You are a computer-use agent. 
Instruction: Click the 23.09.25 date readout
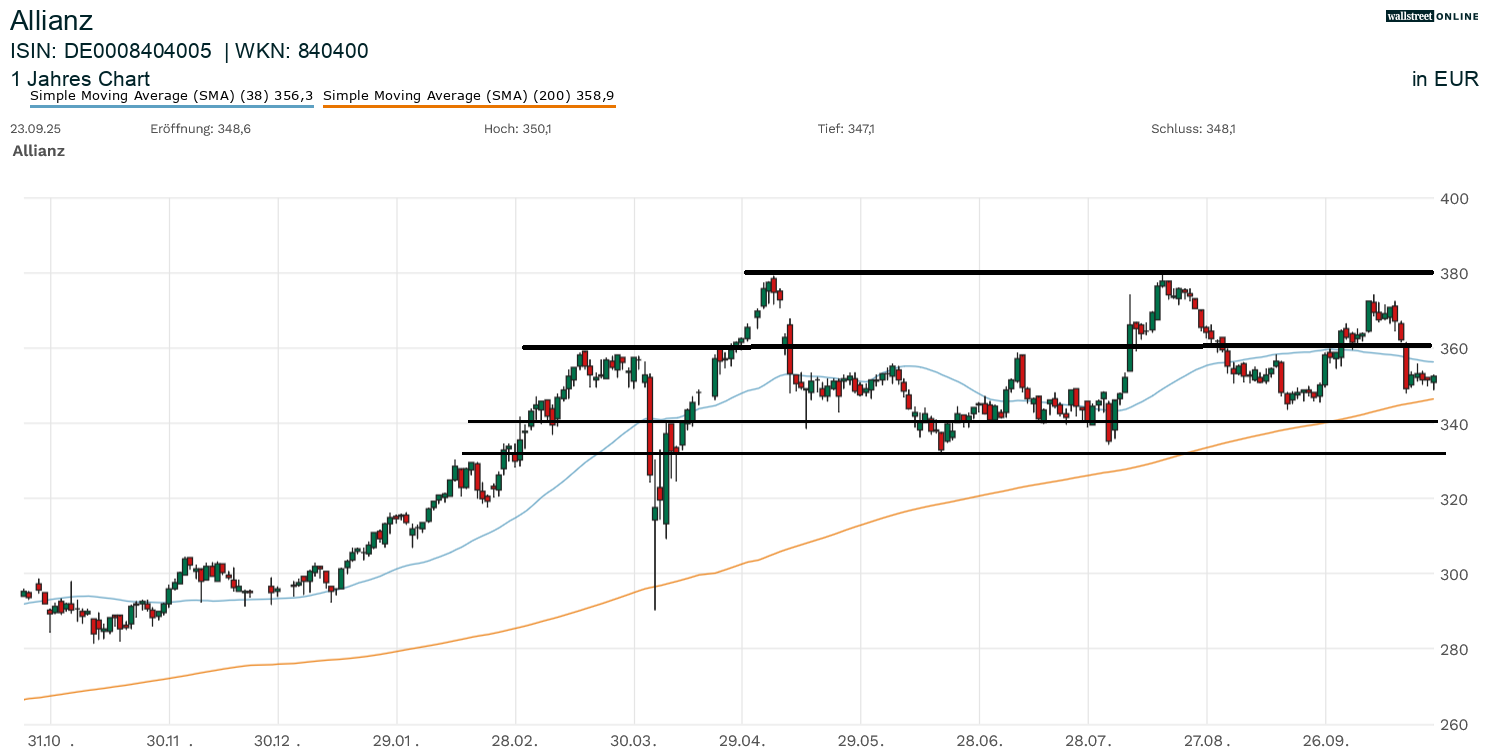30,129
